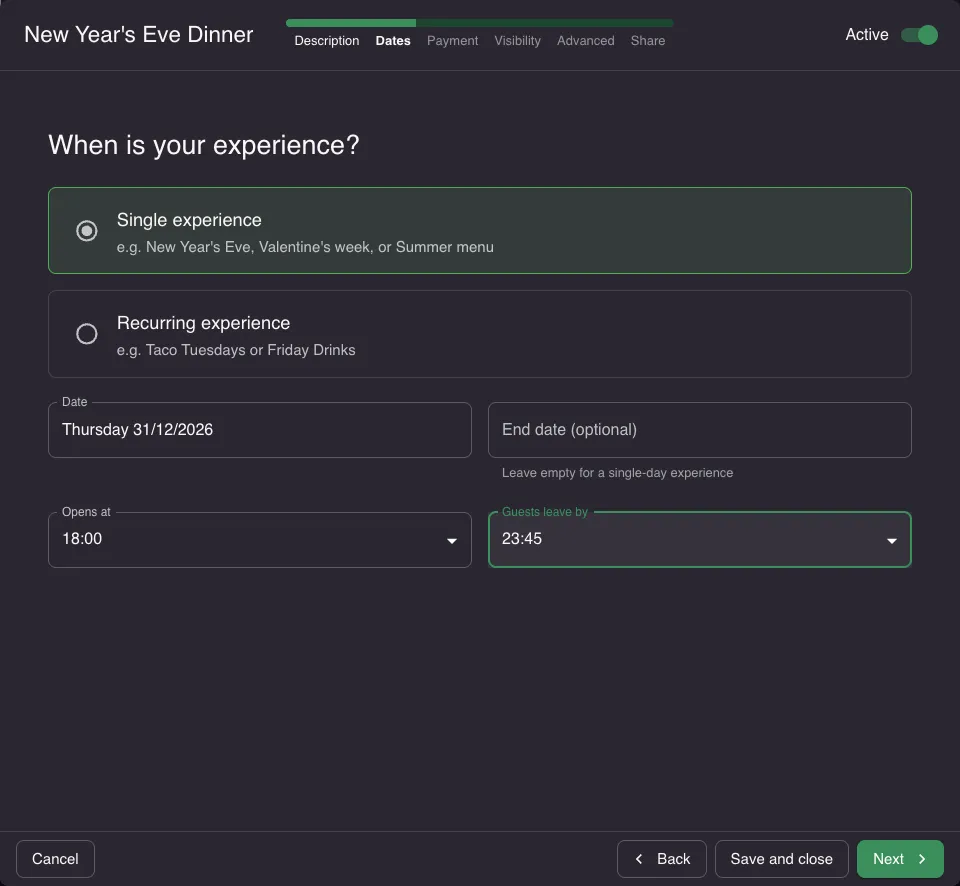Click the wizard progress bar

(479, 23)
